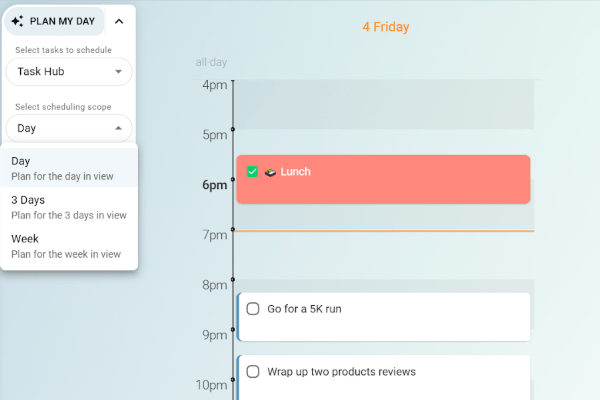
Task: Toggle the scheduling scope Day dropdown
Action: [68, 128]
